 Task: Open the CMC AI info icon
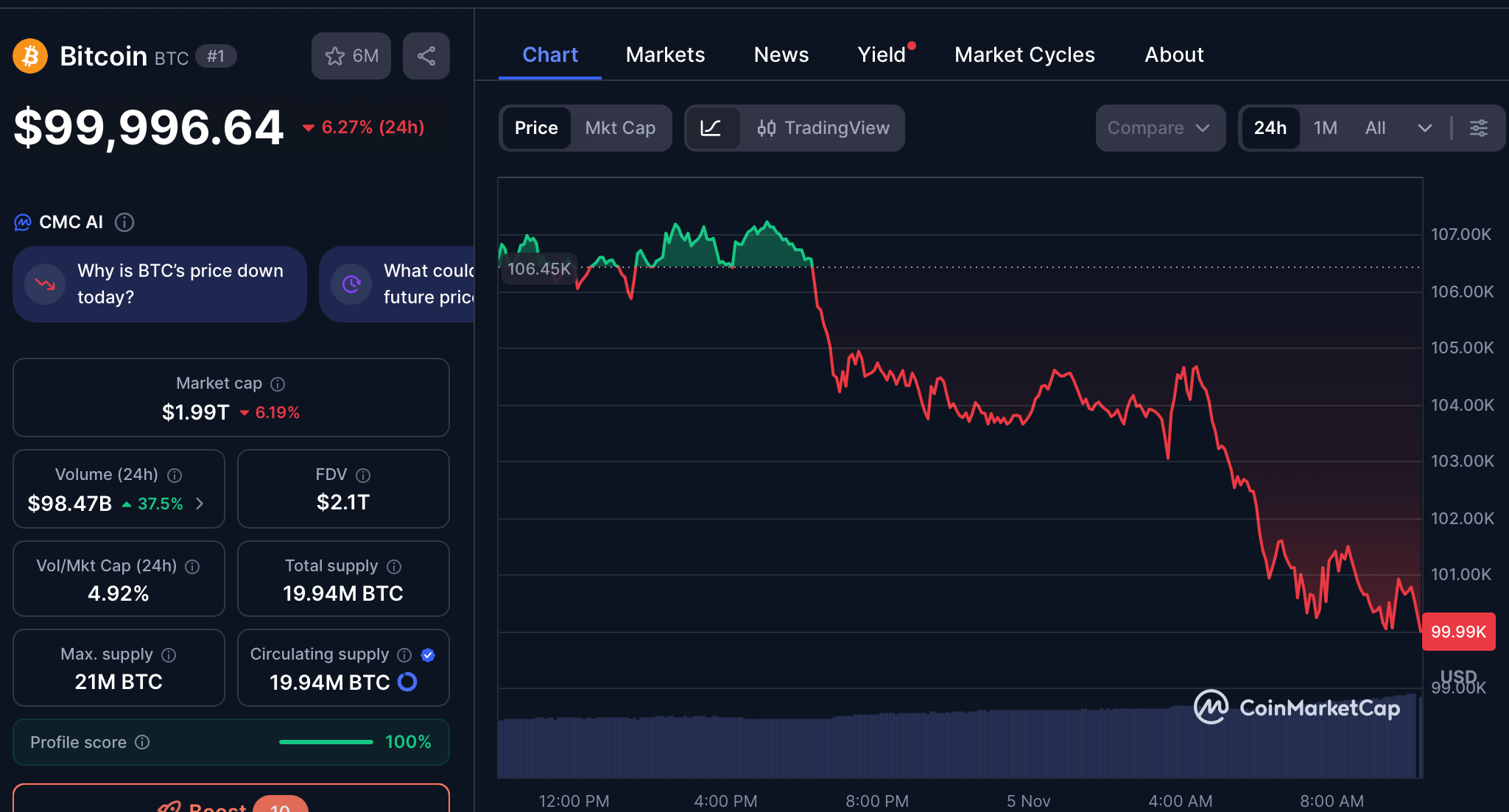pyautogui.click(x=124, y=222)
